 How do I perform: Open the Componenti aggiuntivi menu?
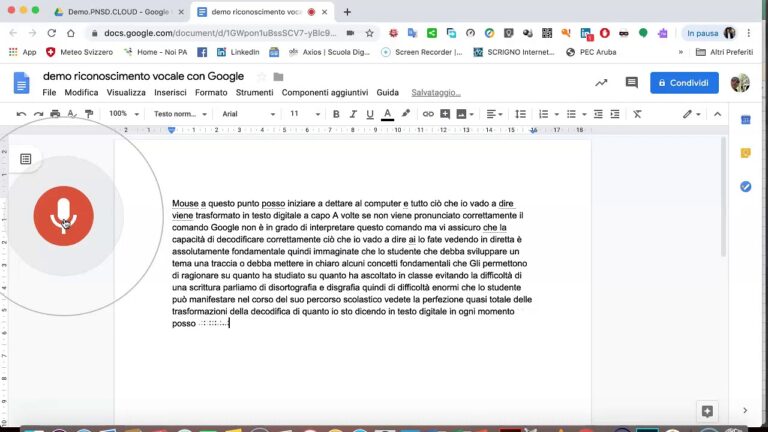click(x=325, y=93)
